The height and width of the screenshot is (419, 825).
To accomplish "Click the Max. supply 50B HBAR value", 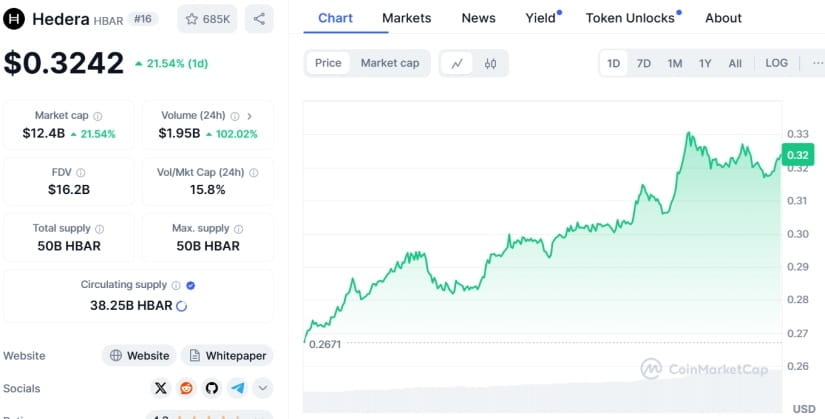I will point(208,246).
